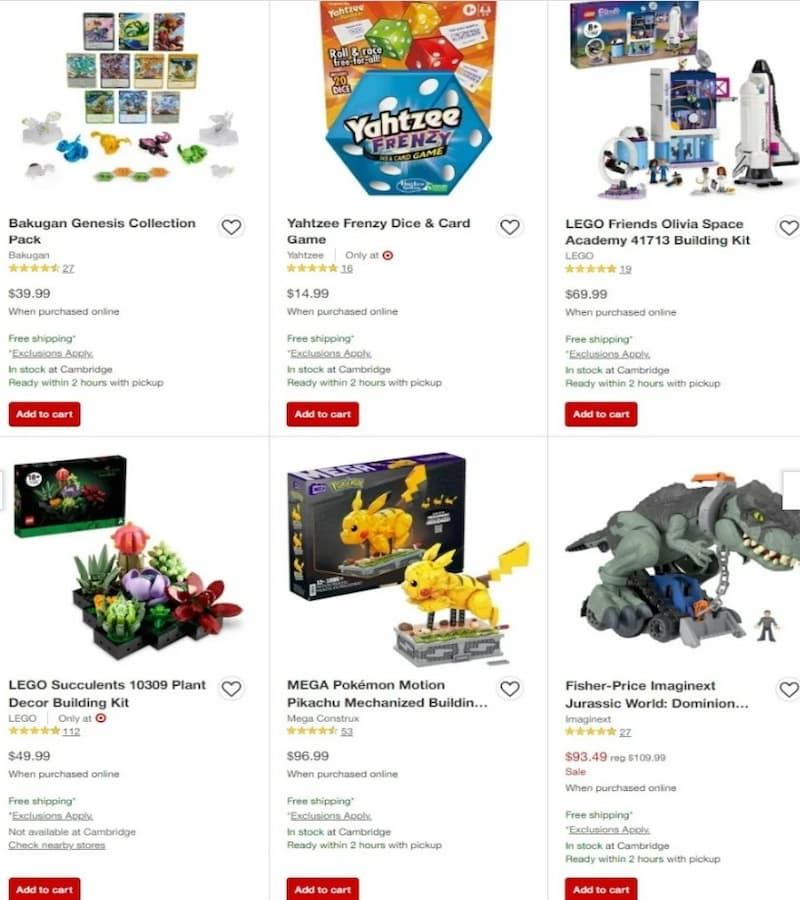Add MEGA Pokémon Motion Pikachu to cart
Screen dimensions: 800x900
(x=323, y=889)
